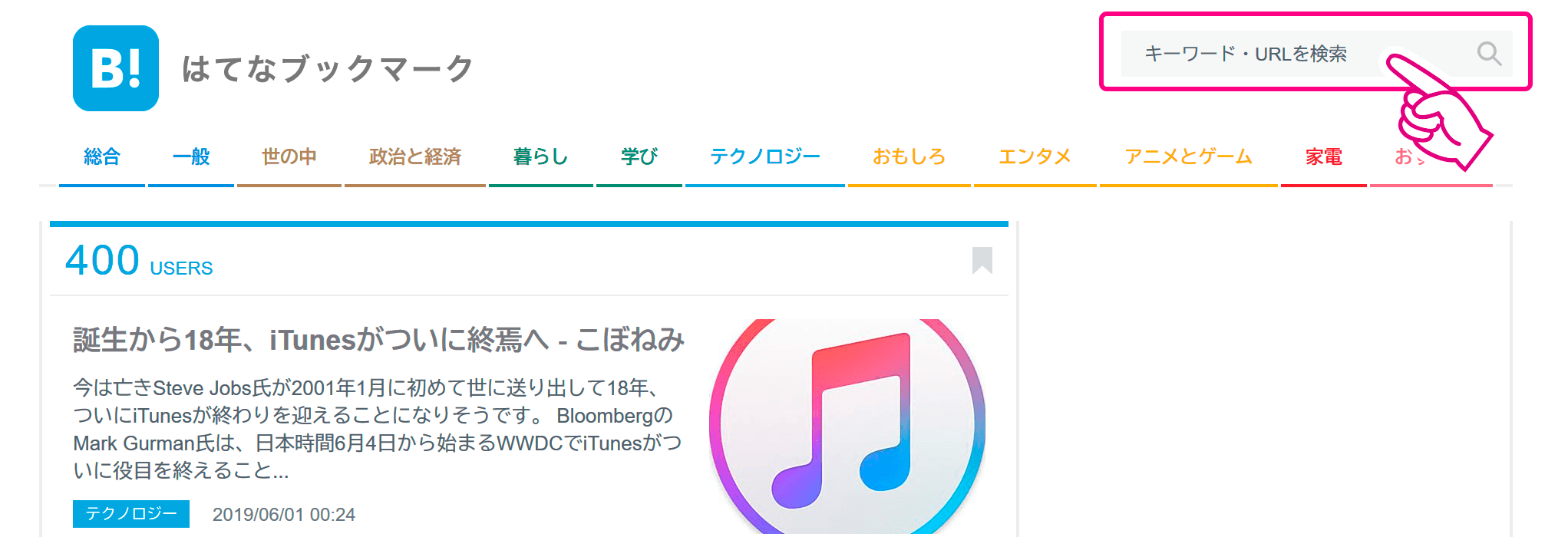1568x537 pixels.
Task: Open the iTunes article thumbnail image
Action: (847, 427)
